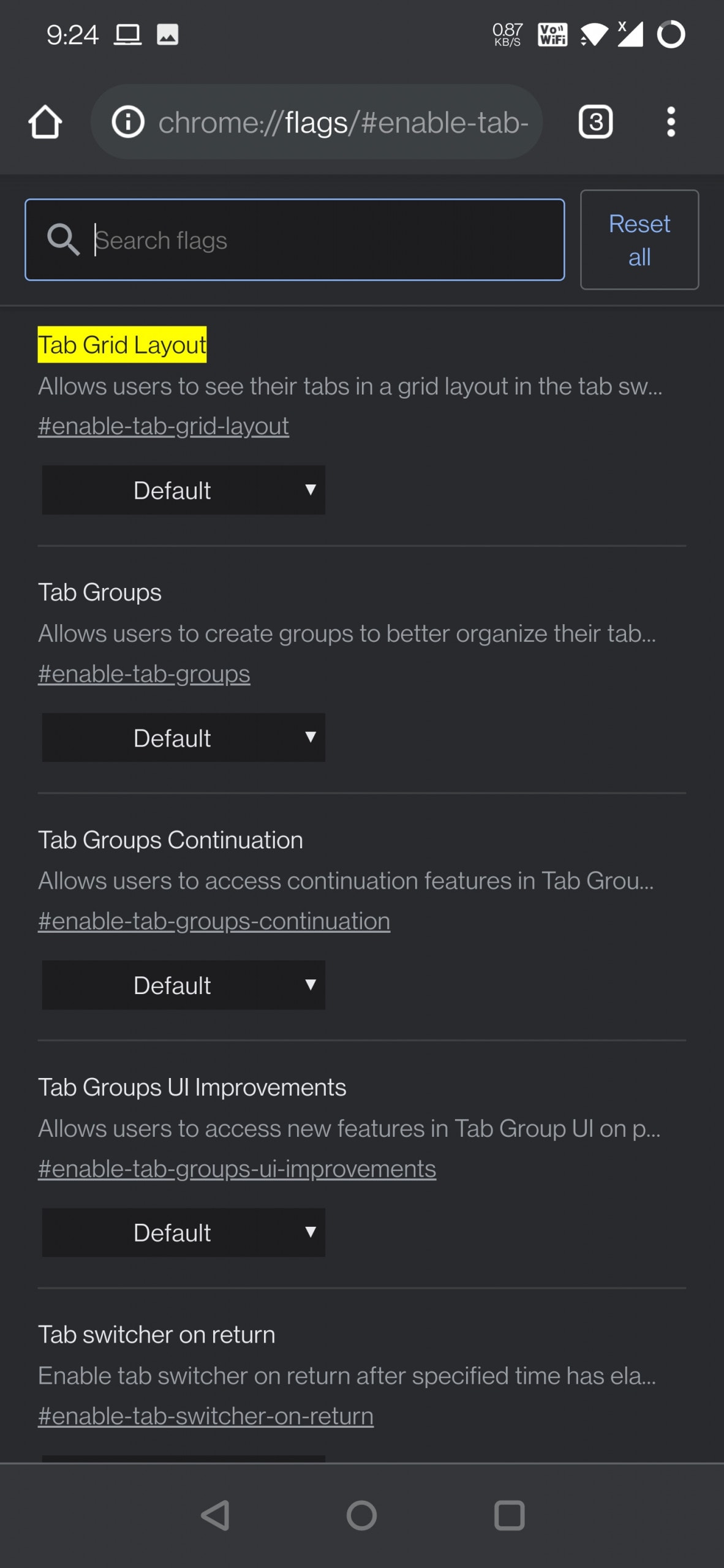Expand the Tab Groups Default dropdown
Viewport: 724px width, 1568px height.
183,737
